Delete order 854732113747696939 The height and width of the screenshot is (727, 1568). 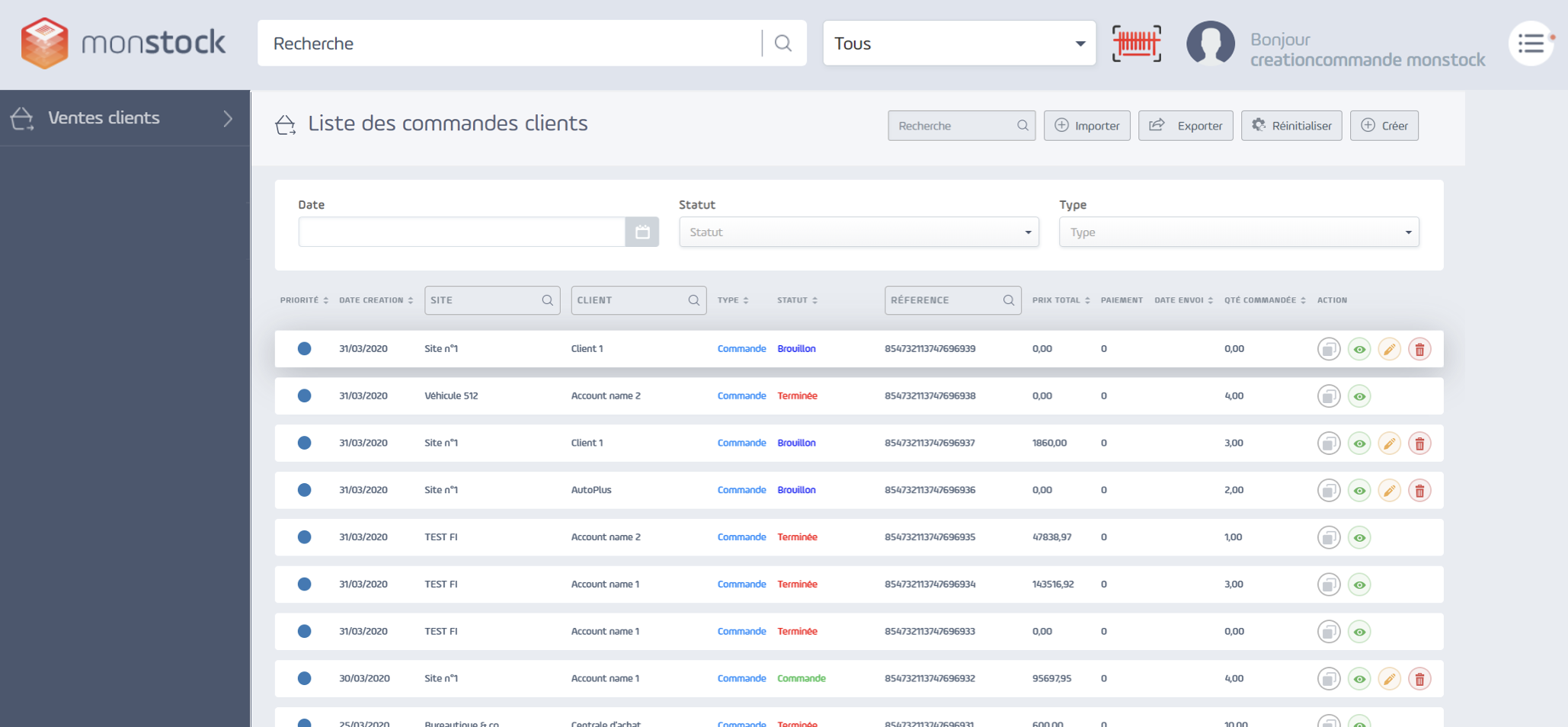[1419, 349]
